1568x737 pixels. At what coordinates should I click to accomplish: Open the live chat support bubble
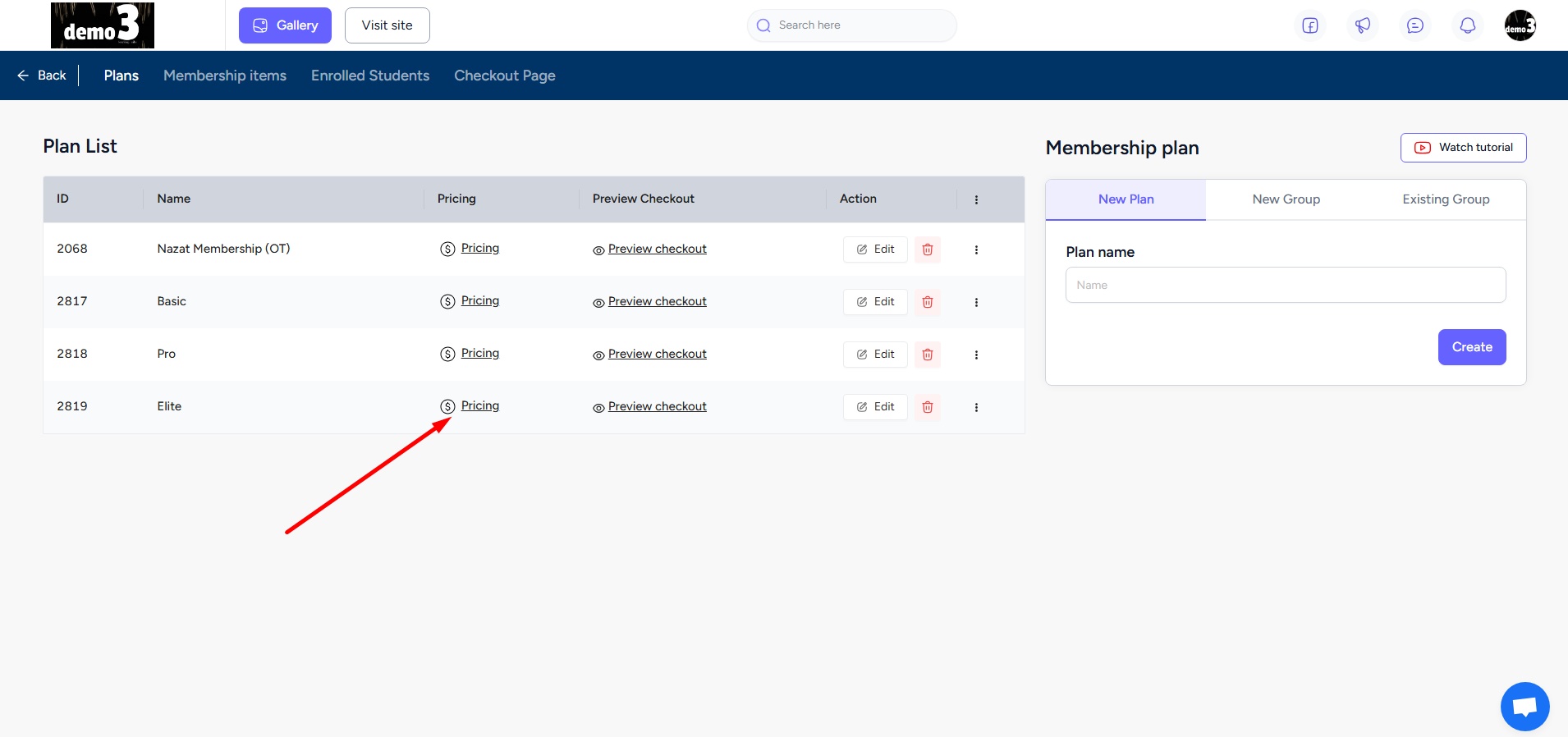[1524, 706]
